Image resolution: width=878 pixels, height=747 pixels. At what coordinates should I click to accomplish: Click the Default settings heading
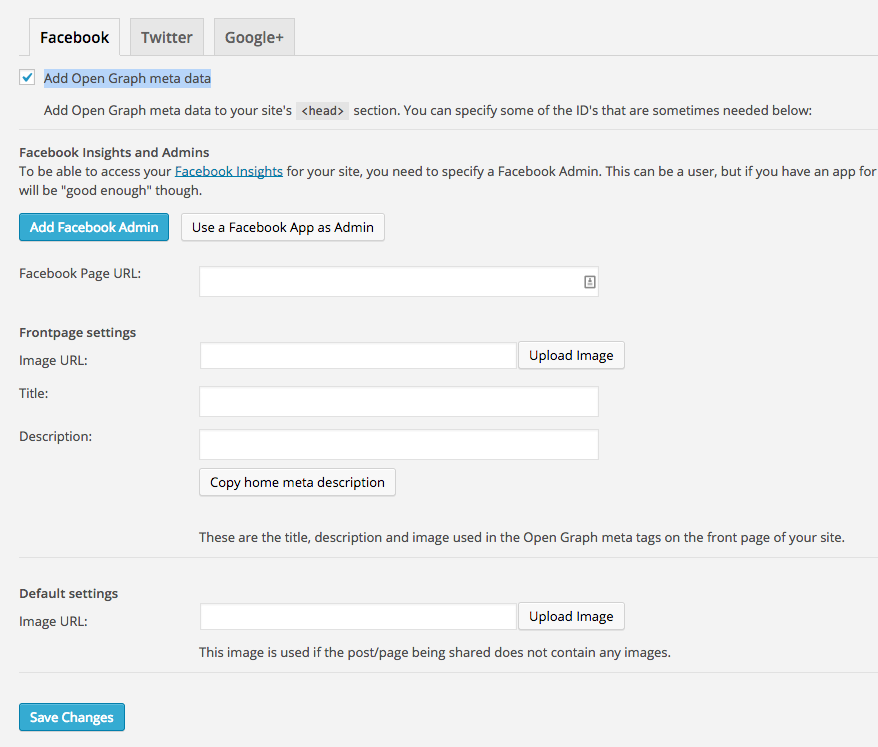click(68, 594)
